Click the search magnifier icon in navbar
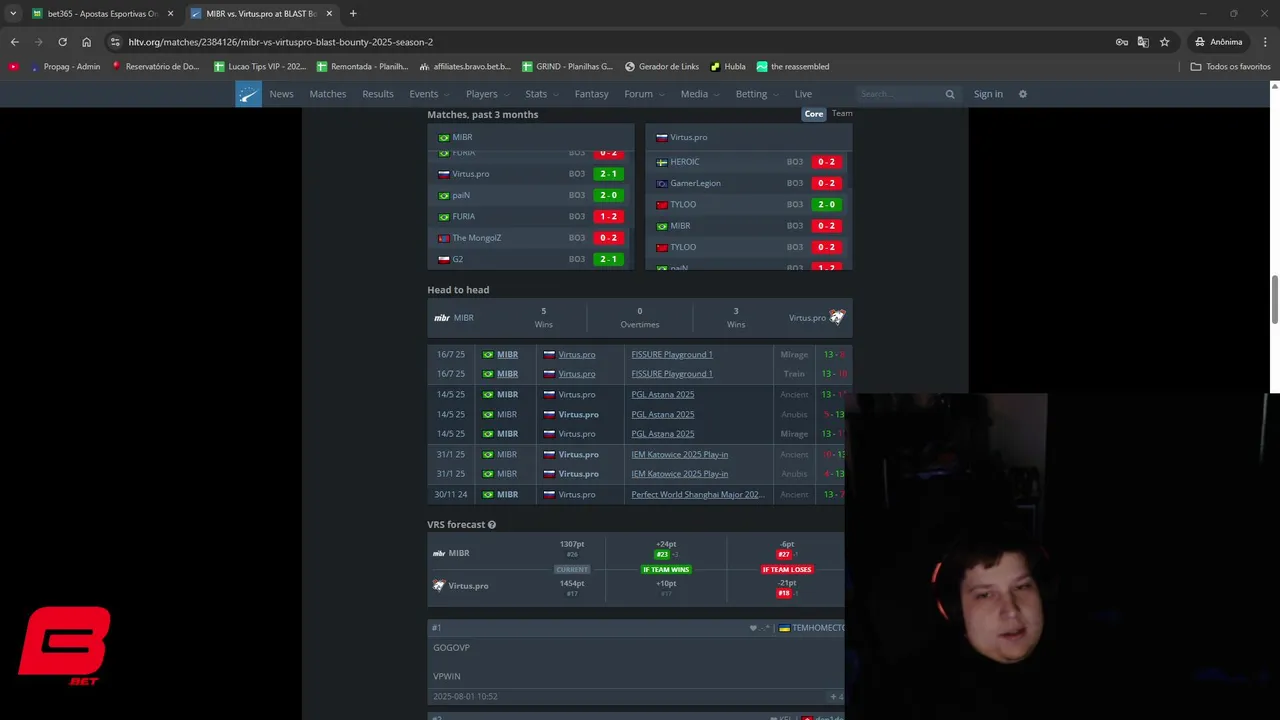1280x720 pixels. pyautogui.click(x=950, y=94)
